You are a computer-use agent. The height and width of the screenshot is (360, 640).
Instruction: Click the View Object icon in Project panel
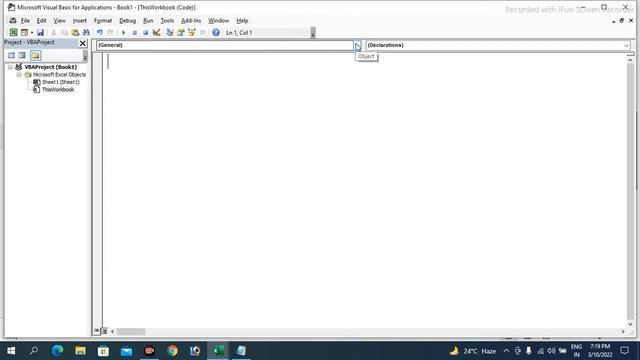tap(22, 55)
